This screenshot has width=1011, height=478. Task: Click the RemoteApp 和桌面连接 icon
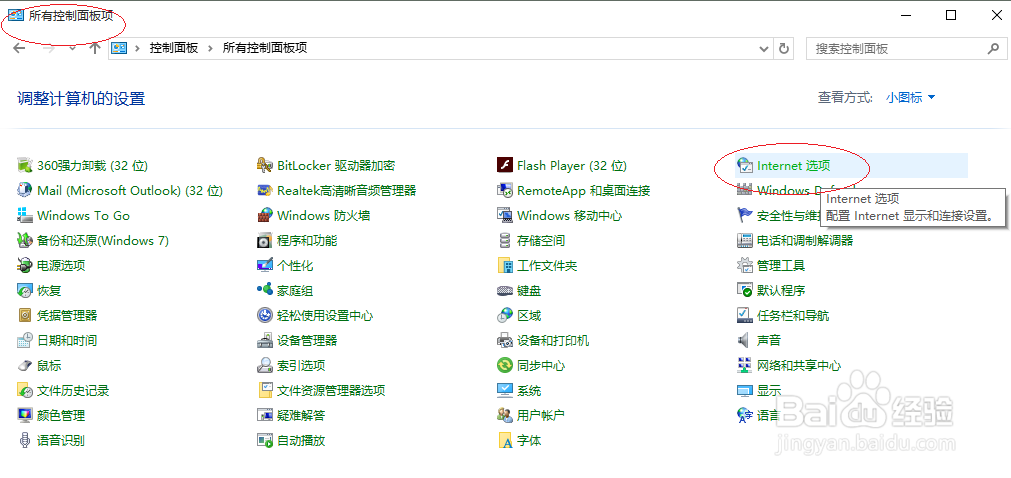click(x=504, y=190)
